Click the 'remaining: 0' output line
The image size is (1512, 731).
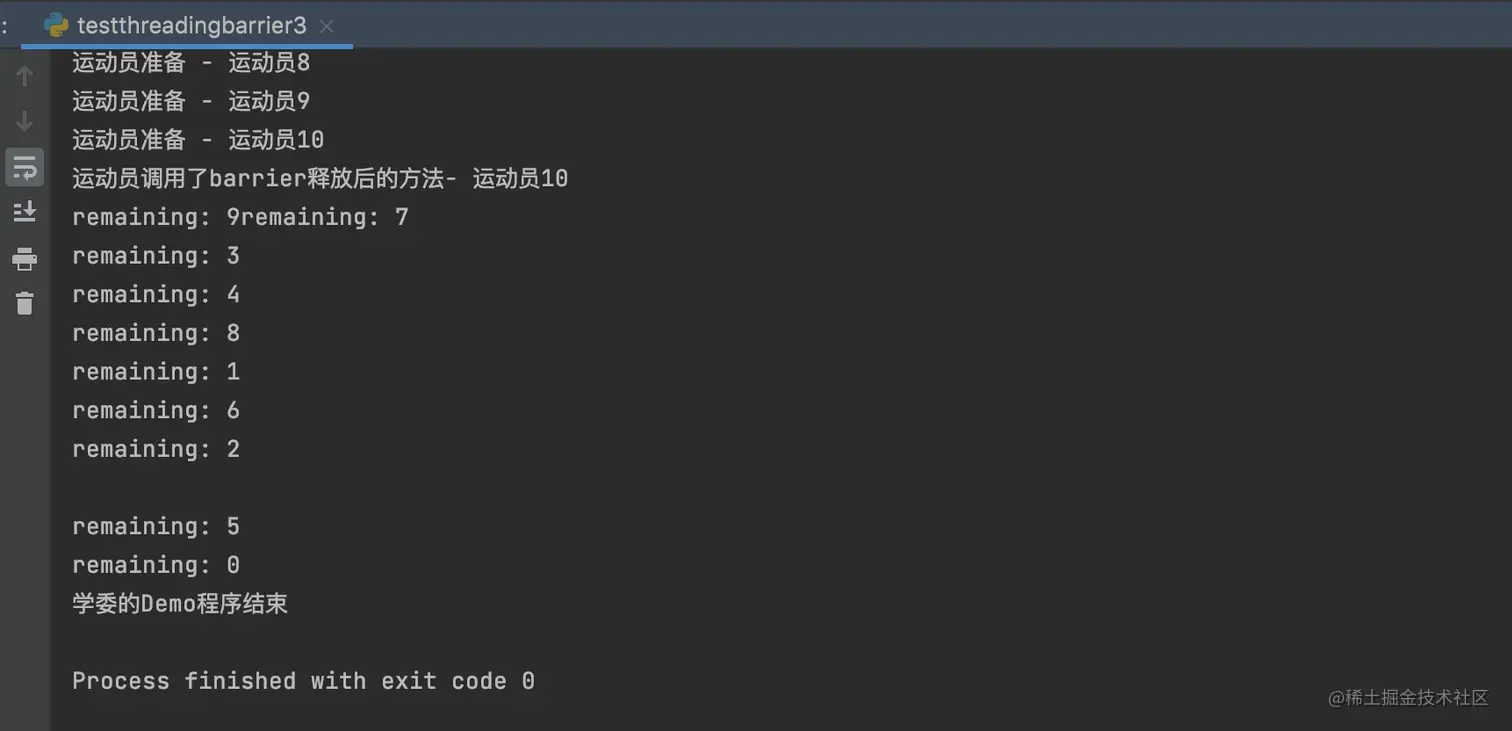(156, 565)
